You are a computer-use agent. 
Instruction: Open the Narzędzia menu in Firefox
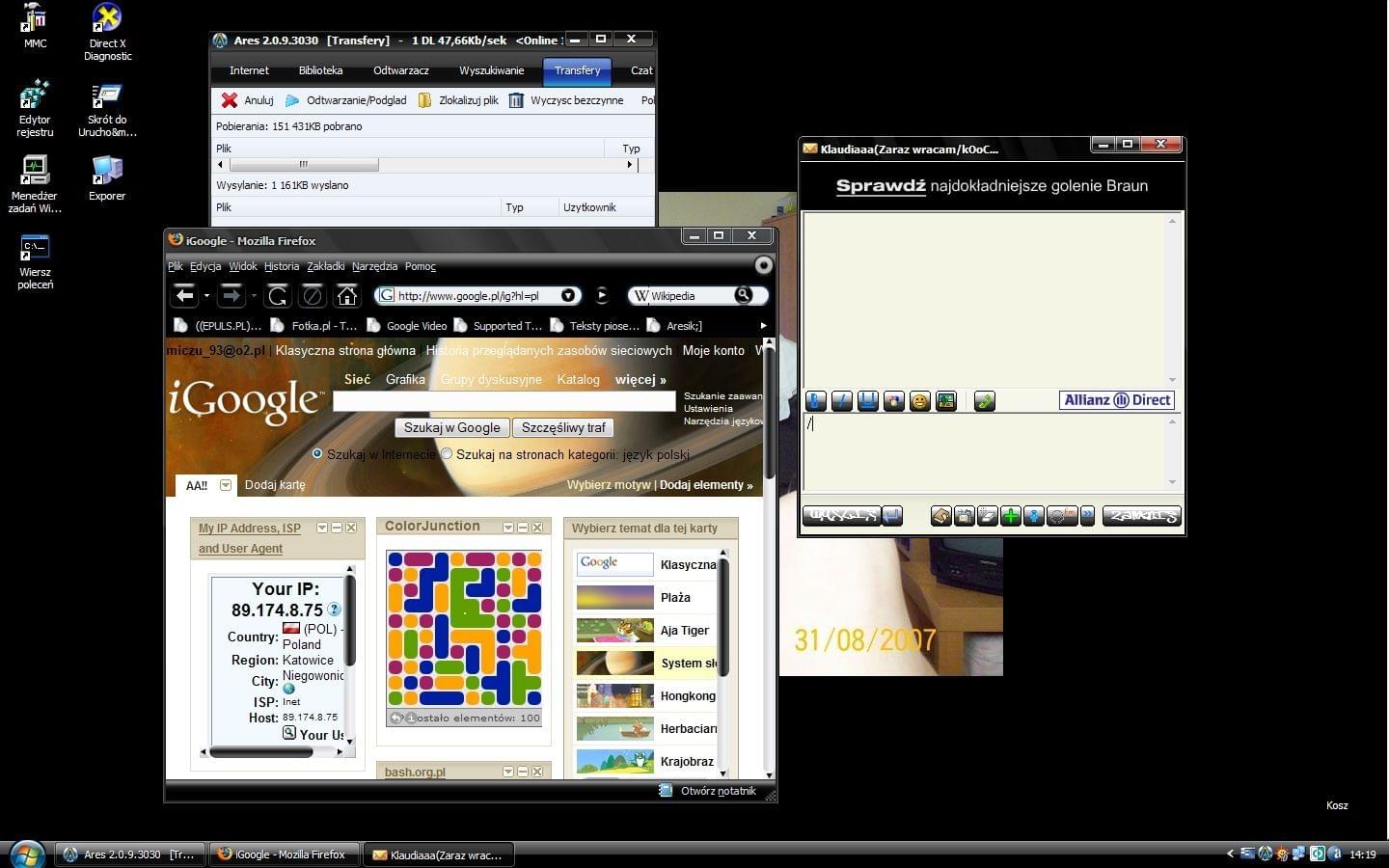click(x=374, y=266)
